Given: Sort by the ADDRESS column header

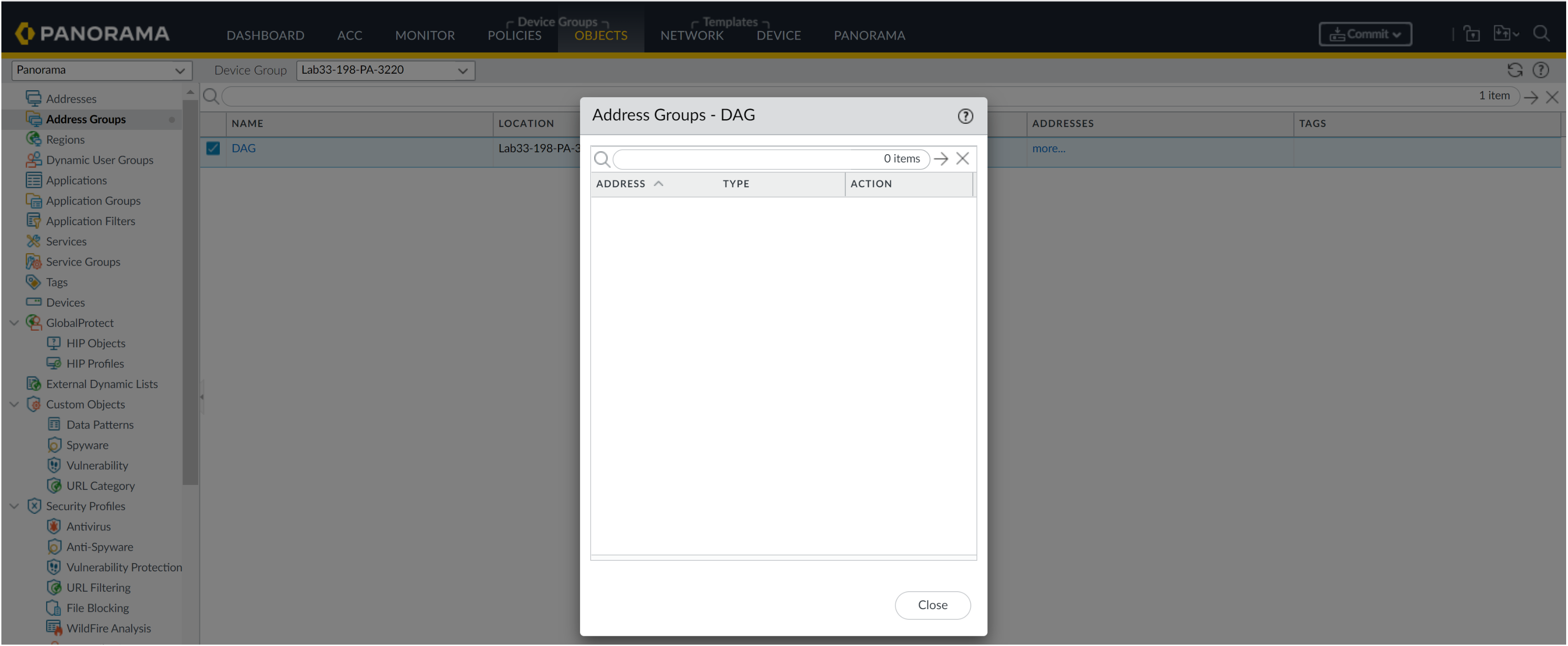Looking at the screenshot, I should pos(621,184).
